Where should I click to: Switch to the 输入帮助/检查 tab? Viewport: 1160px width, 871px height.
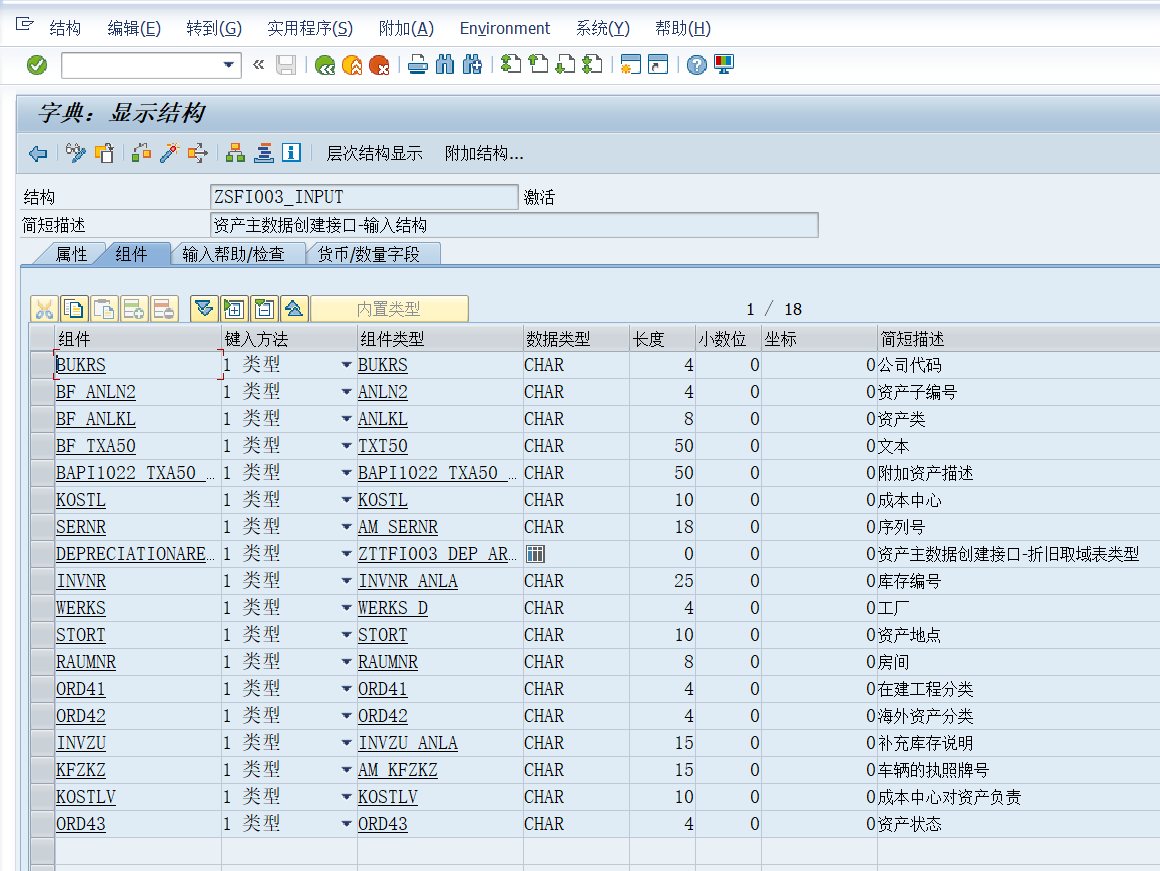(234, 255)
